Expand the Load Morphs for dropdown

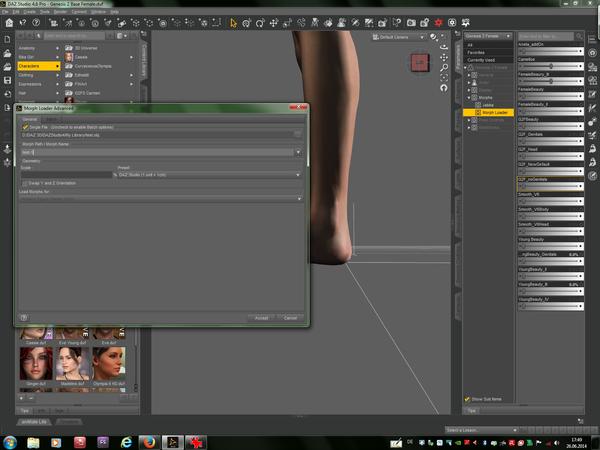point(160,198)
